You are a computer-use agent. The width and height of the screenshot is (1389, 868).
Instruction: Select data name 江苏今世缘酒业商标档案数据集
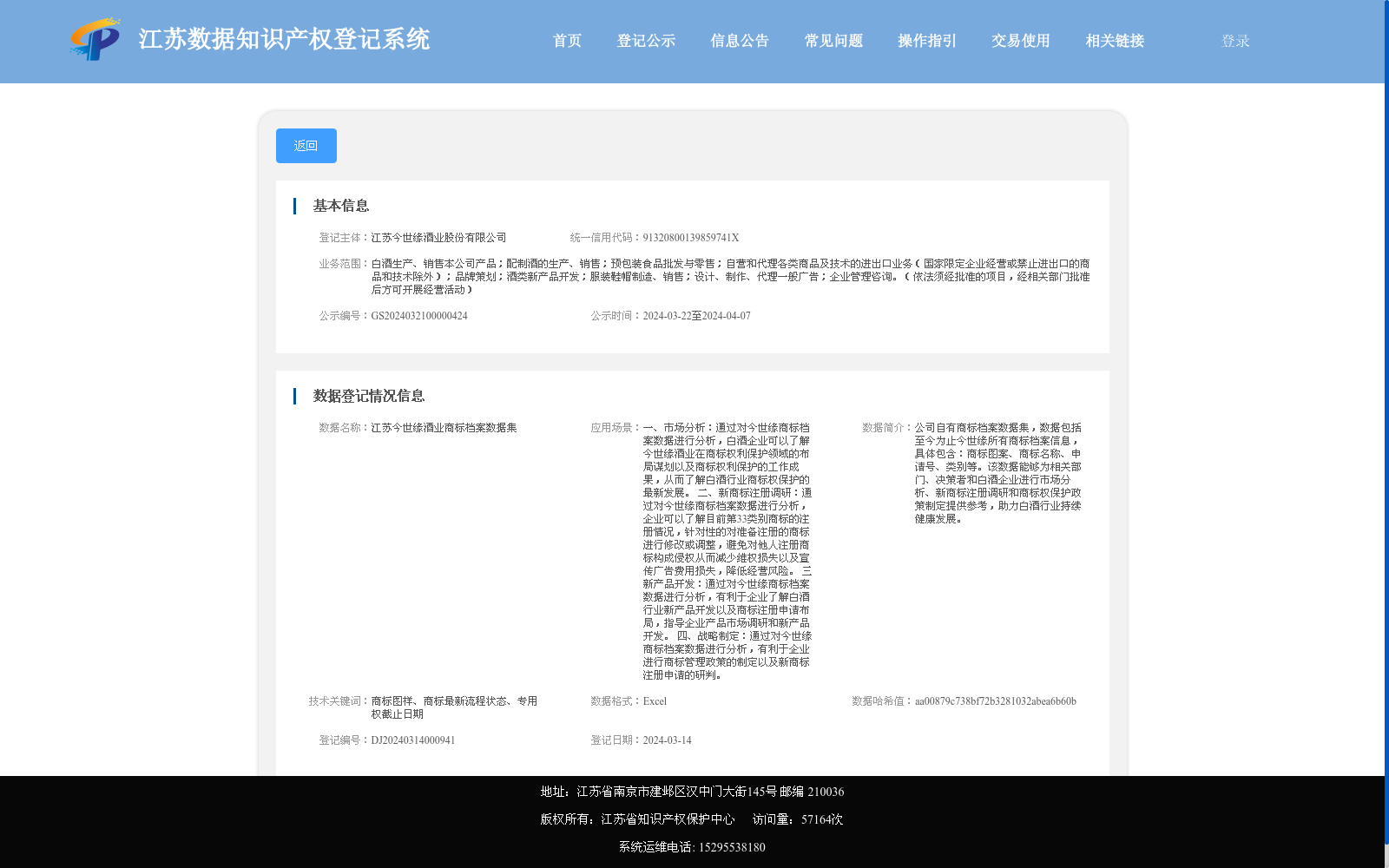pos(444,428)
